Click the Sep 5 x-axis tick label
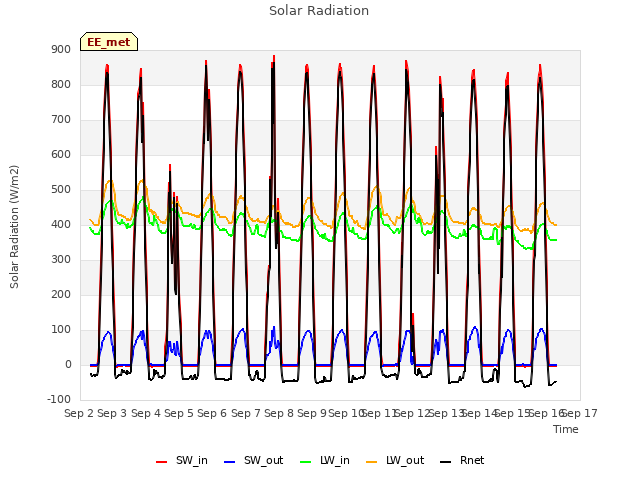The image size is (640, 480). pyautogui.click(x=179, y=413)
